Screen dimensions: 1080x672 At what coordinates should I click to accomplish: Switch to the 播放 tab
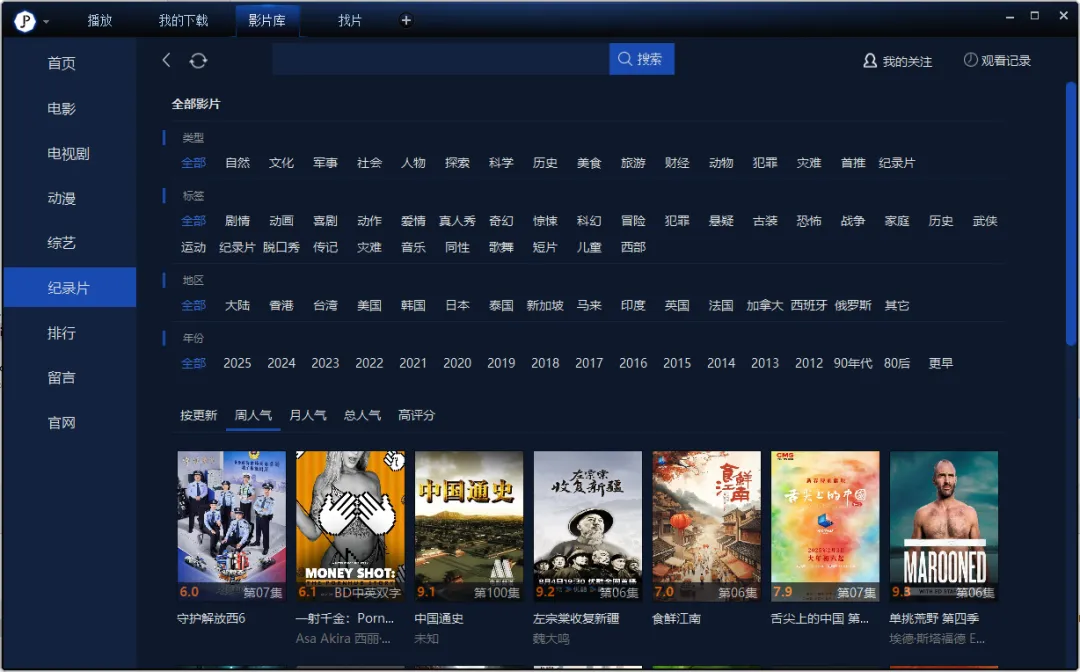(100, 21)
